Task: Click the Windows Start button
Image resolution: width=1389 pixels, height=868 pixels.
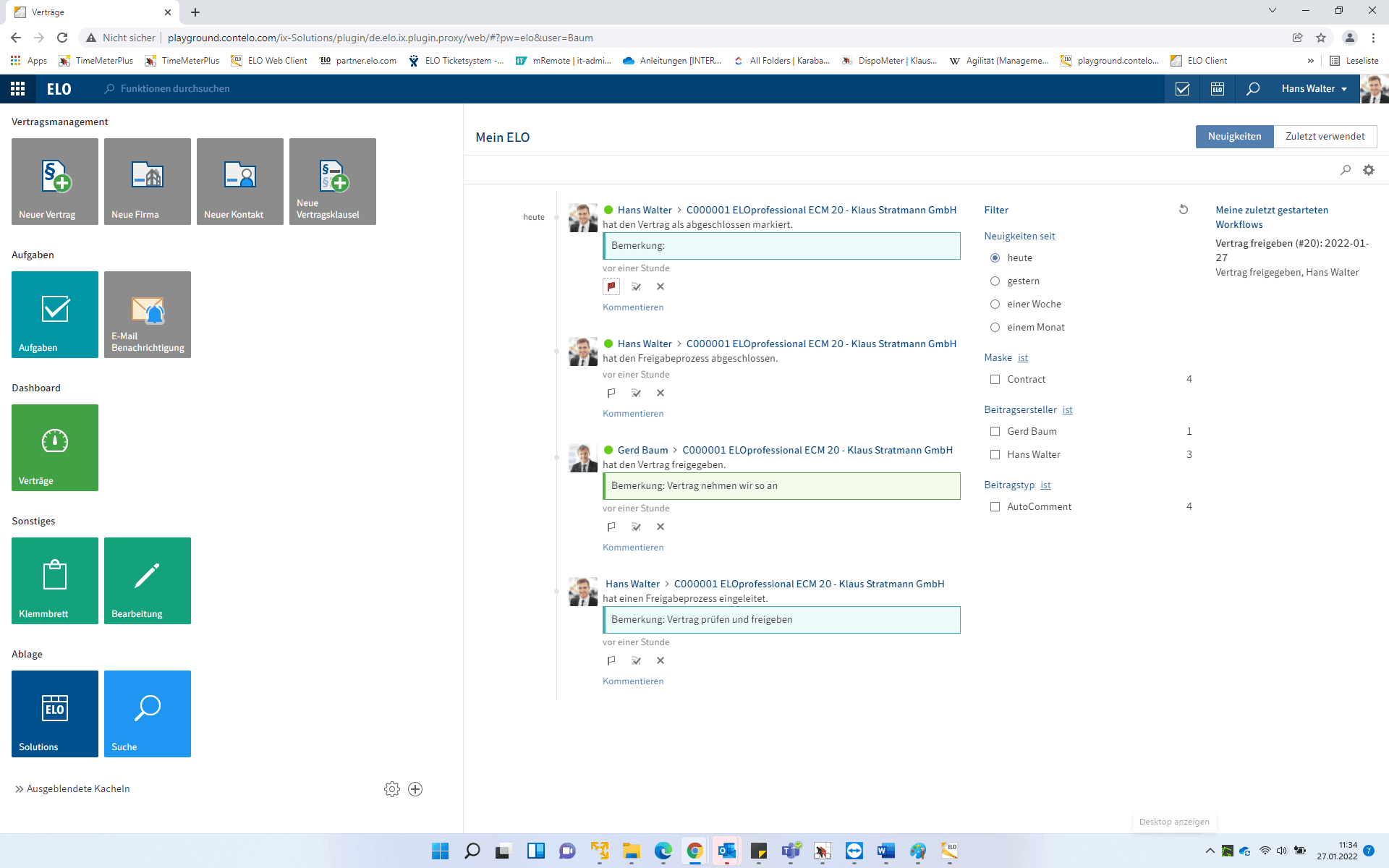Action: [x=440, y=851]
